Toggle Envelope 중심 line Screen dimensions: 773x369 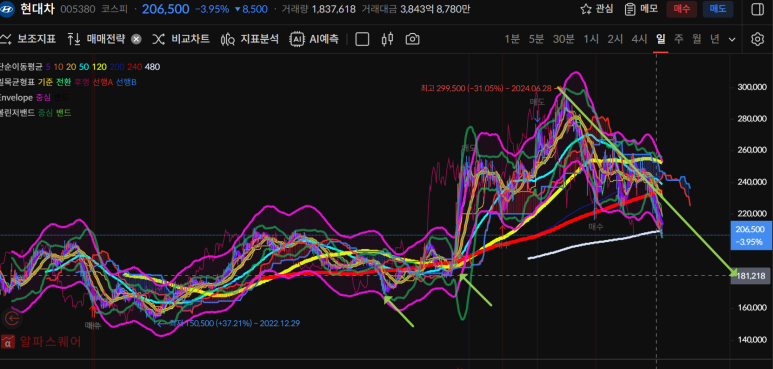click(x=43, y=98)
